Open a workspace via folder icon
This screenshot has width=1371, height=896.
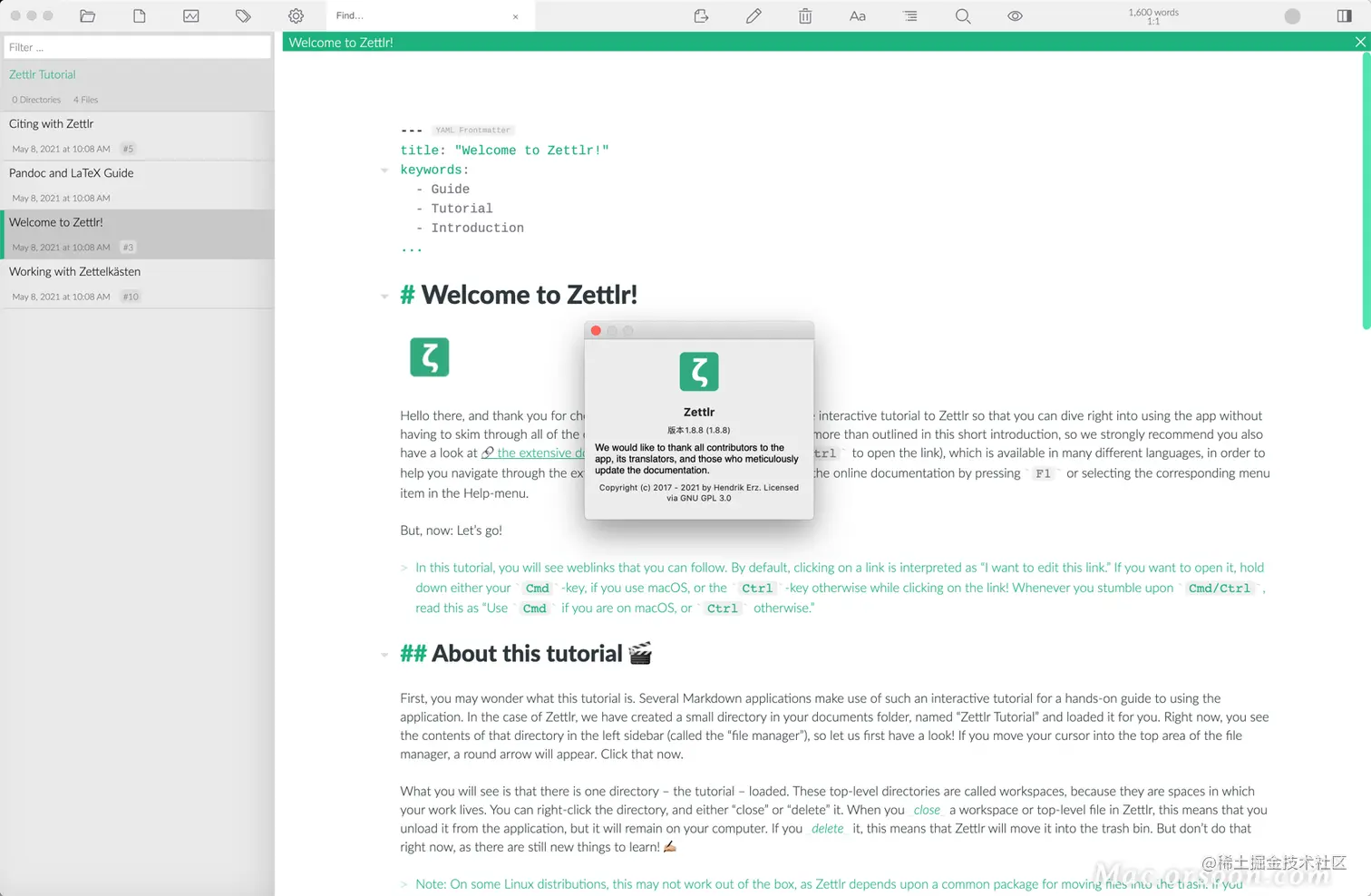(x=87, y=15)
